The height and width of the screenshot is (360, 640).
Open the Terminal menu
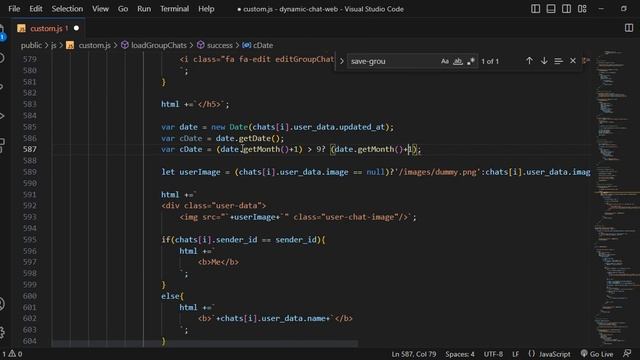pos(174,9)
